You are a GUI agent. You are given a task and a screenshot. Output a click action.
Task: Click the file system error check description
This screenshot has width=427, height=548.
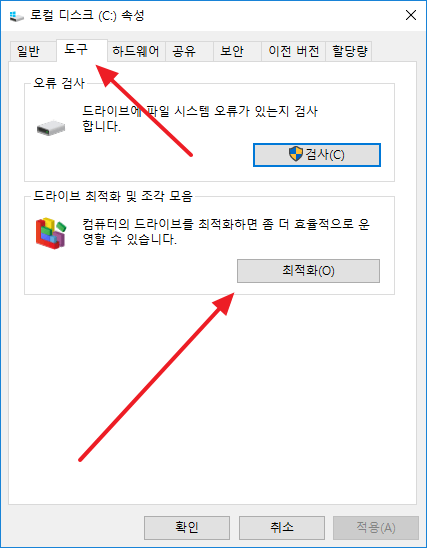200,119
